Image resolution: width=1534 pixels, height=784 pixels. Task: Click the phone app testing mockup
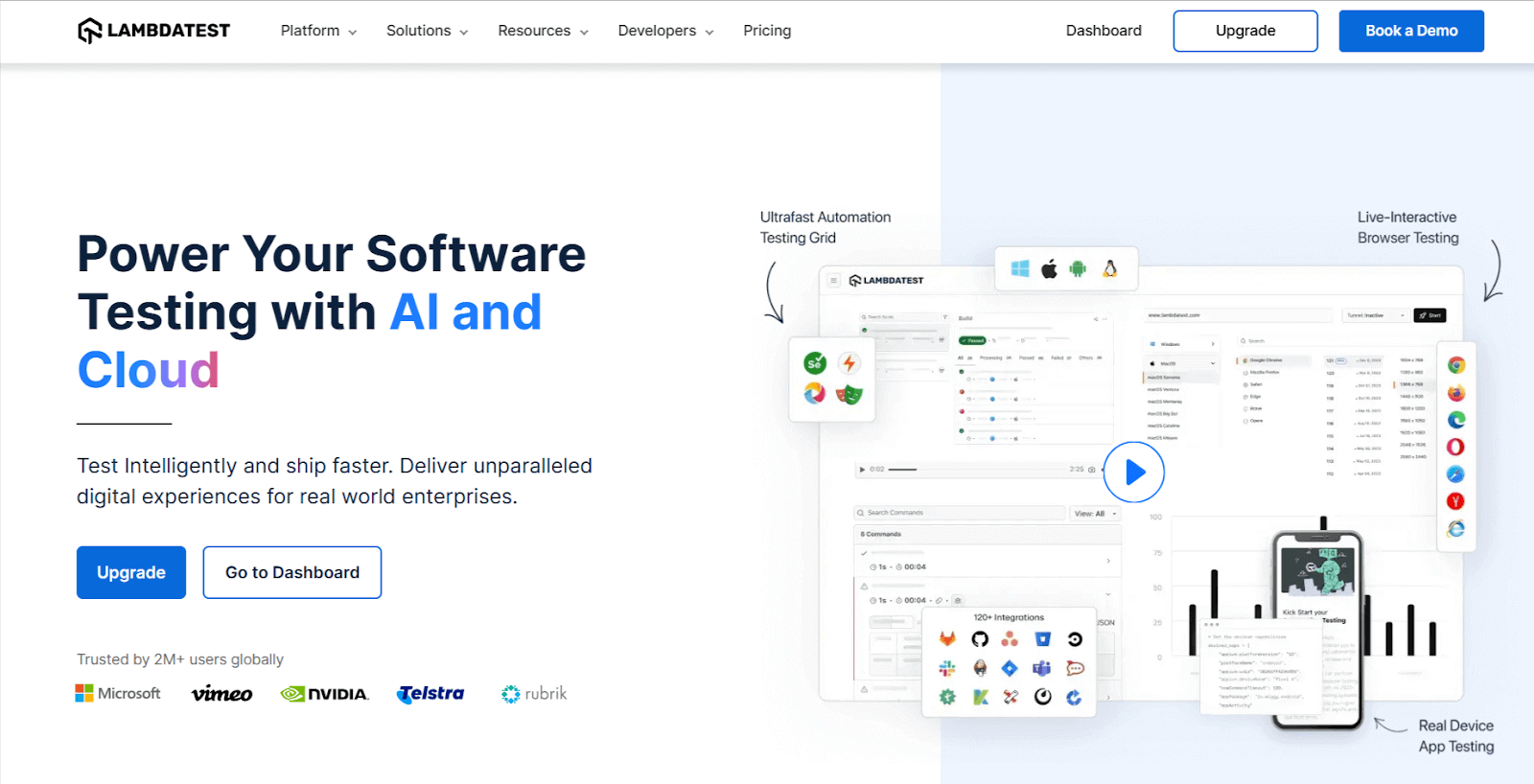[x=1316, y=631]
